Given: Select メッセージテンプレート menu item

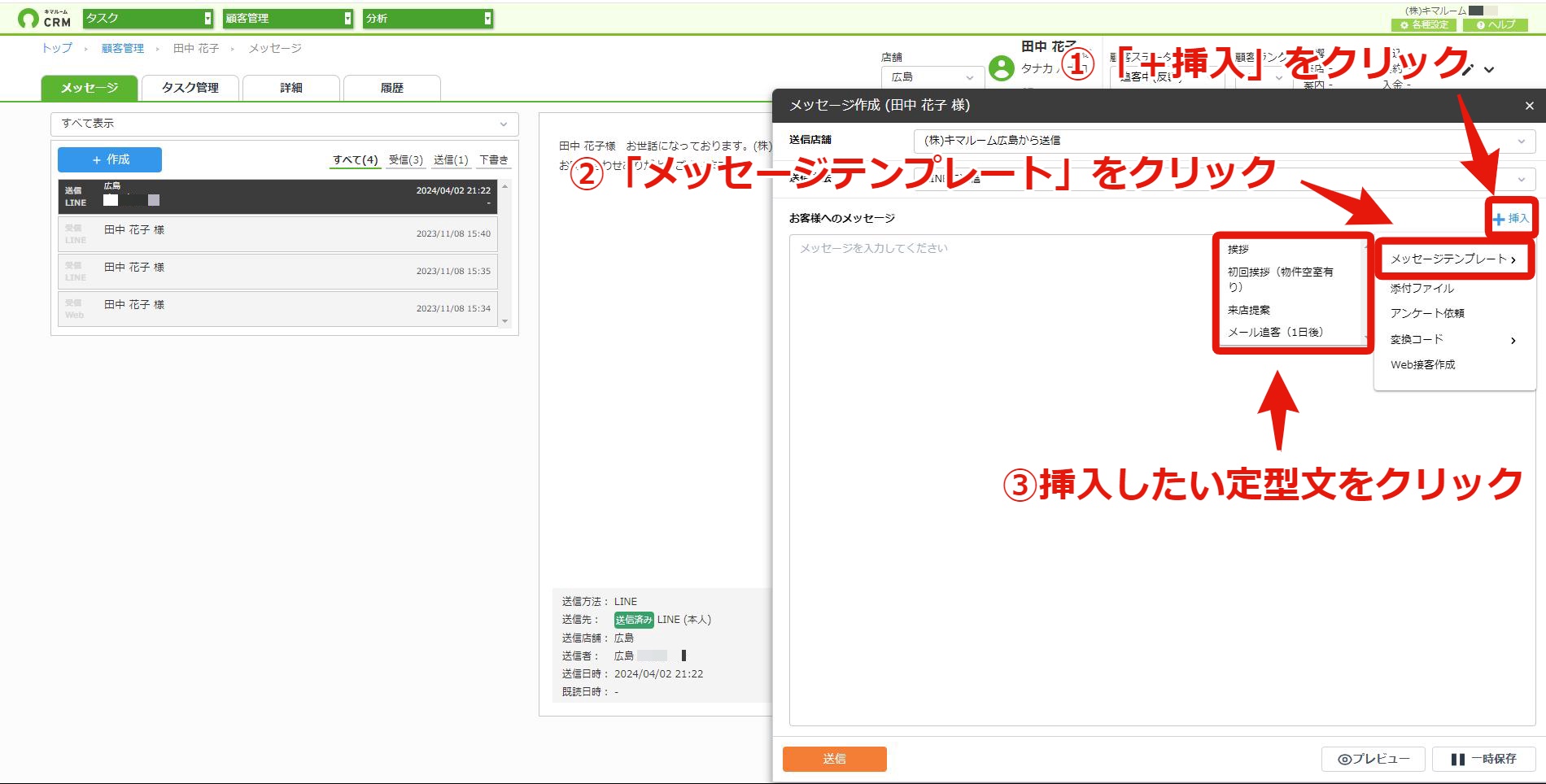Looking at the screenshot, I should (x=1452, y=259).
